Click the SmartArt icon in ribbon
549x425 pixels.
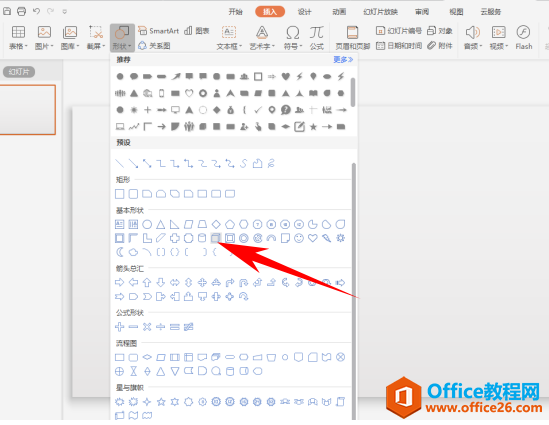(x=158, y=31)
